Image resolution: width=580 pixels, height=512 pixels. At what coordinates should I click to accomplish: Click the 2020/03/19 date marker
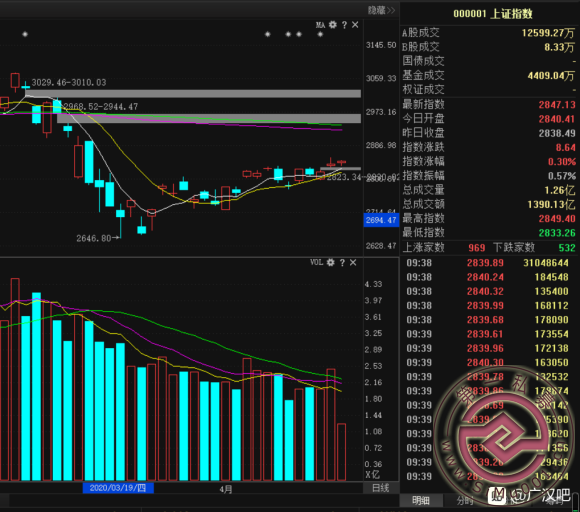(x=118, y=488)
